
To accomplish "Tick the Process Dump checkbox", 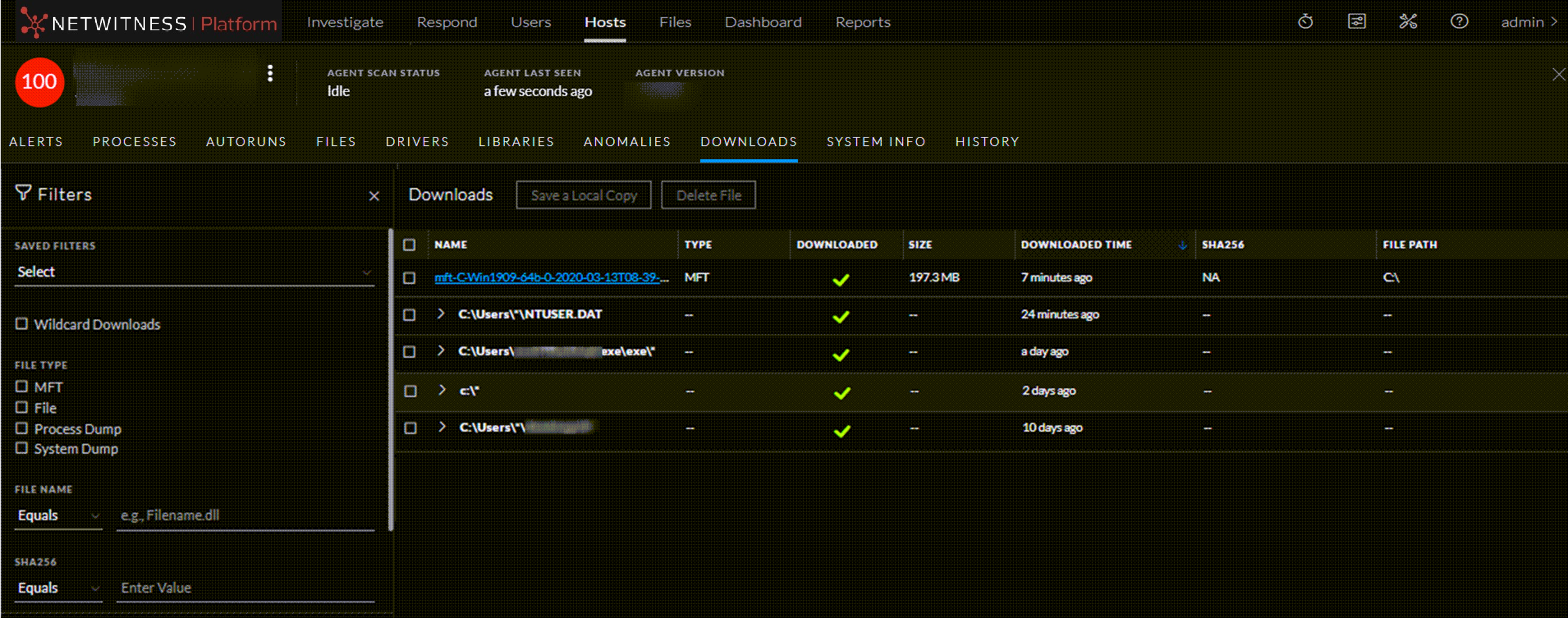I will (22, 428).
